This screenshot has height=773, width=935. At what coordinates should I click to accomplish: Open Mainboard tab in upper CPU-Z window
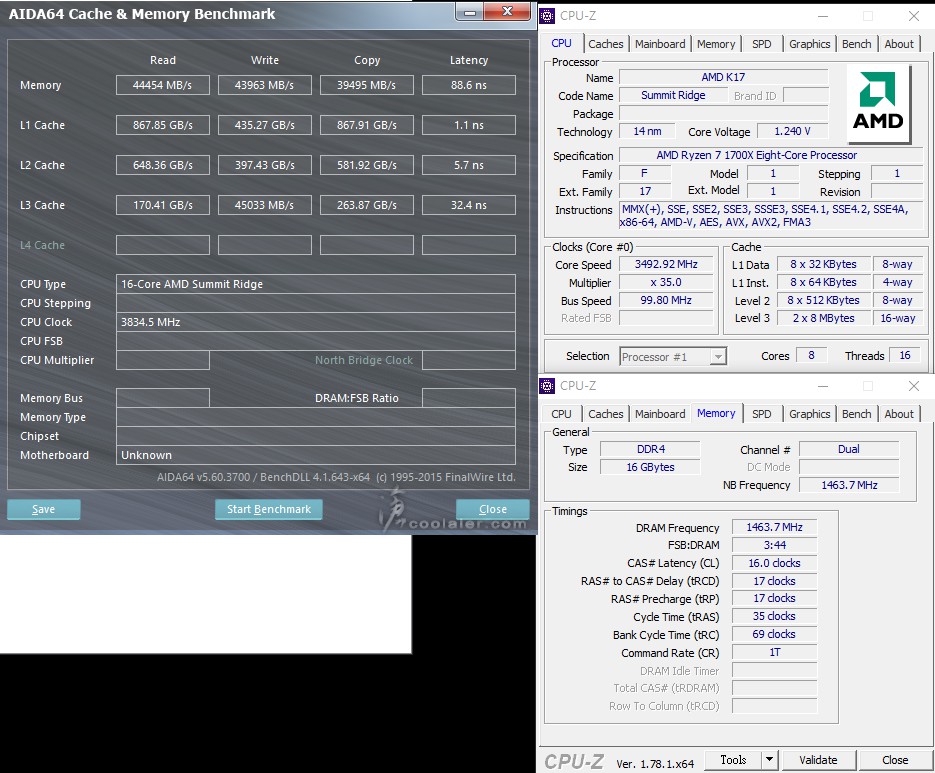(x=660, y=44)
